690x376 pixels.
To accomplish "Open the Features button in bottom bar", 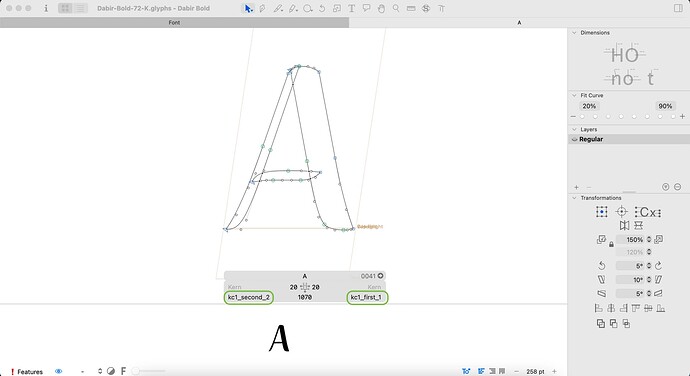I will coord(27,372).
